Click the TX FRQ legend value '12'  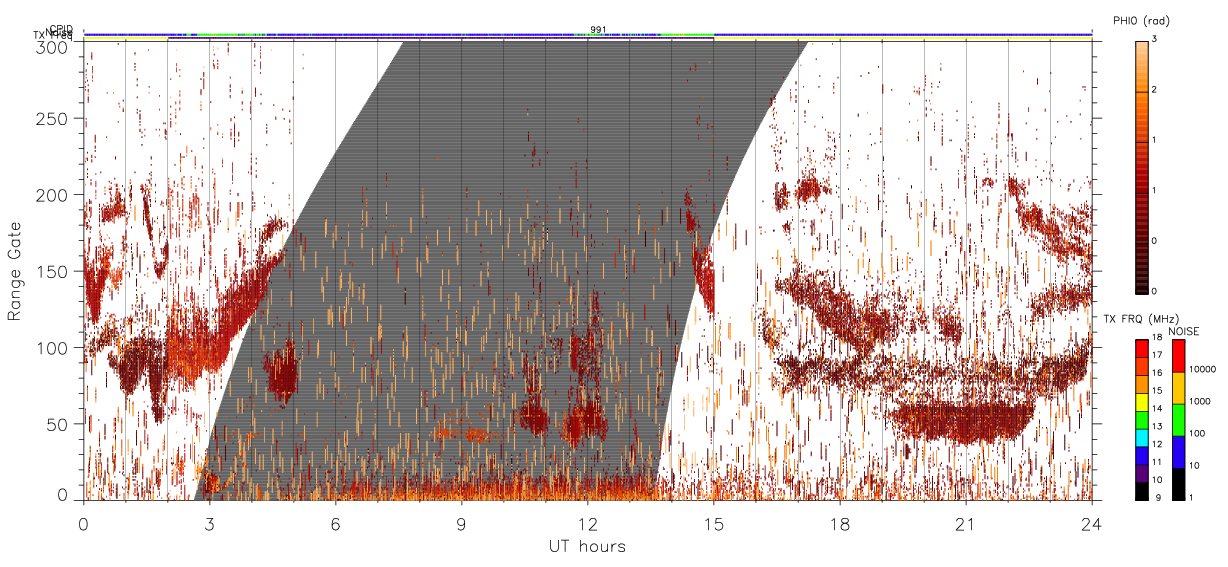(x=1157, y=445)
